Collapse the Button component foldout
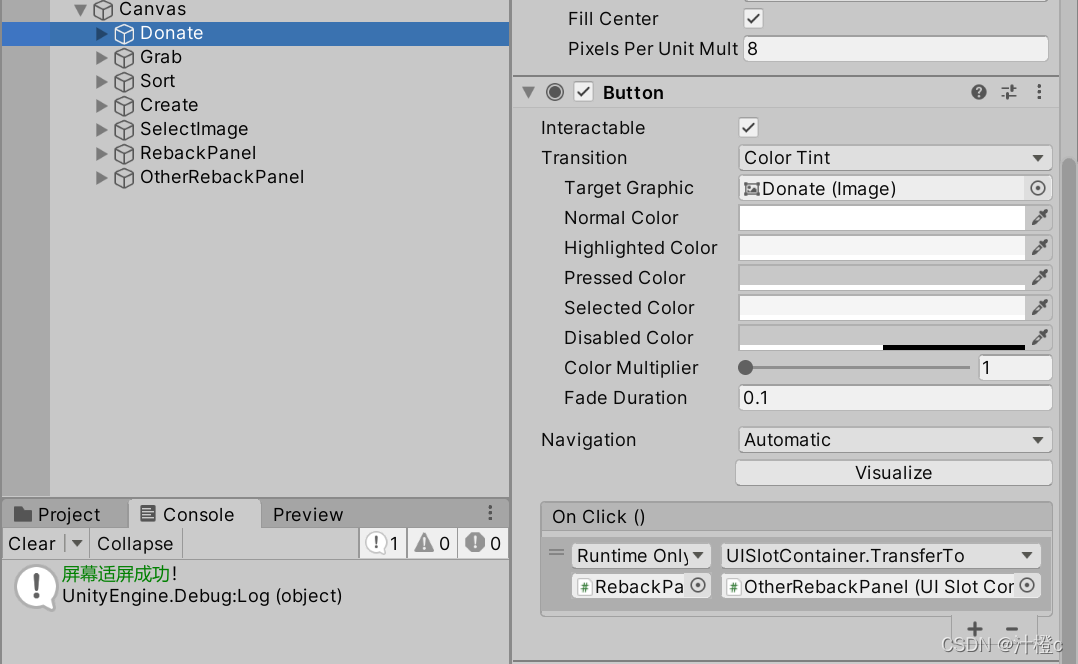 tap(528, 92)
